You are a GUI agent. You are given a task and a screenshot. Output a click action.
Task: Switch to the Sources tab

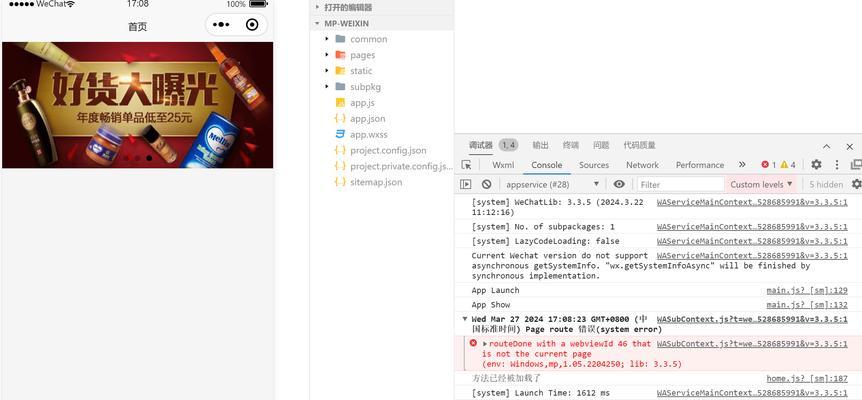[x=594, y=165]
